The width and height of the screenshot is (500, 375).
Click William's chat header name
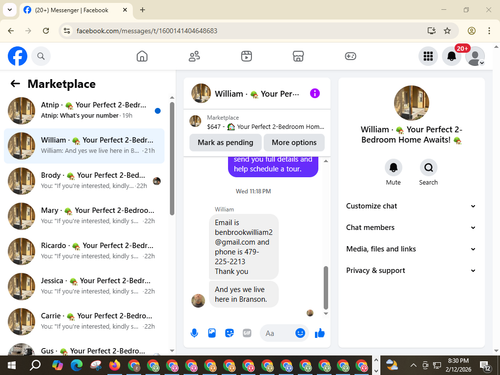257,94
